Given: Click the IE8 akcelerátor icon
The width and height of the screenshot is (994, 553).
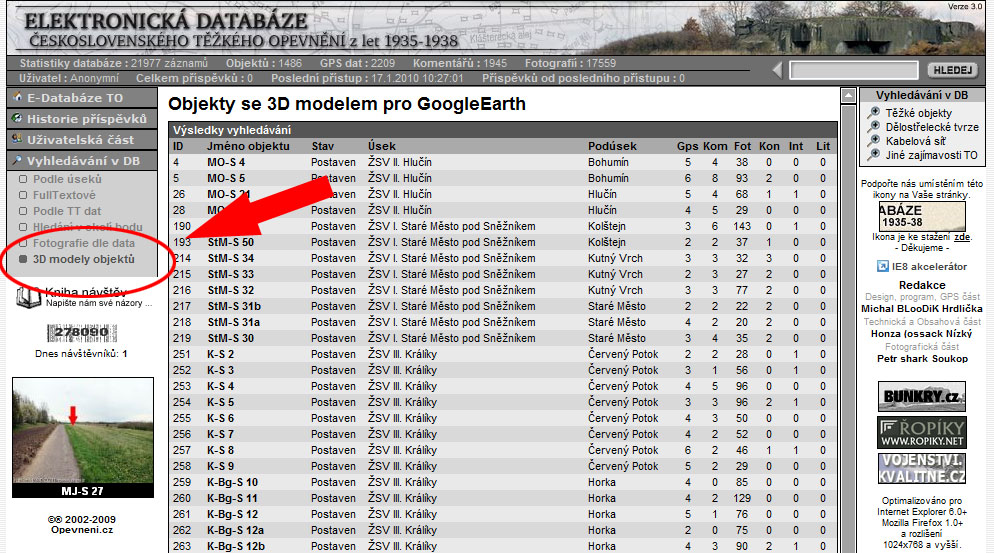Looking at the screenshot, I should point(883,266).
